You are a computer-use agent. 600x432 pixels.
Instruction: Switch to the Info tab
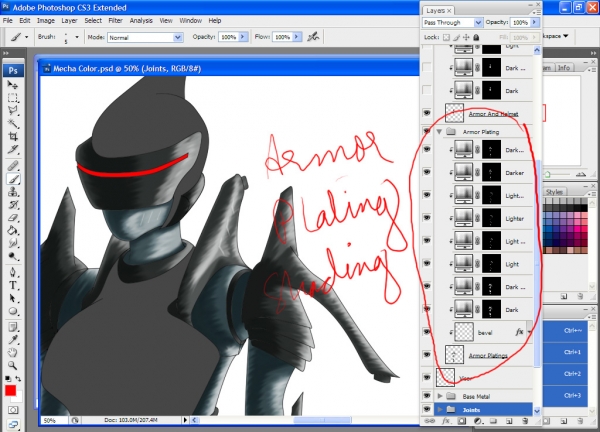coord(563,67)
